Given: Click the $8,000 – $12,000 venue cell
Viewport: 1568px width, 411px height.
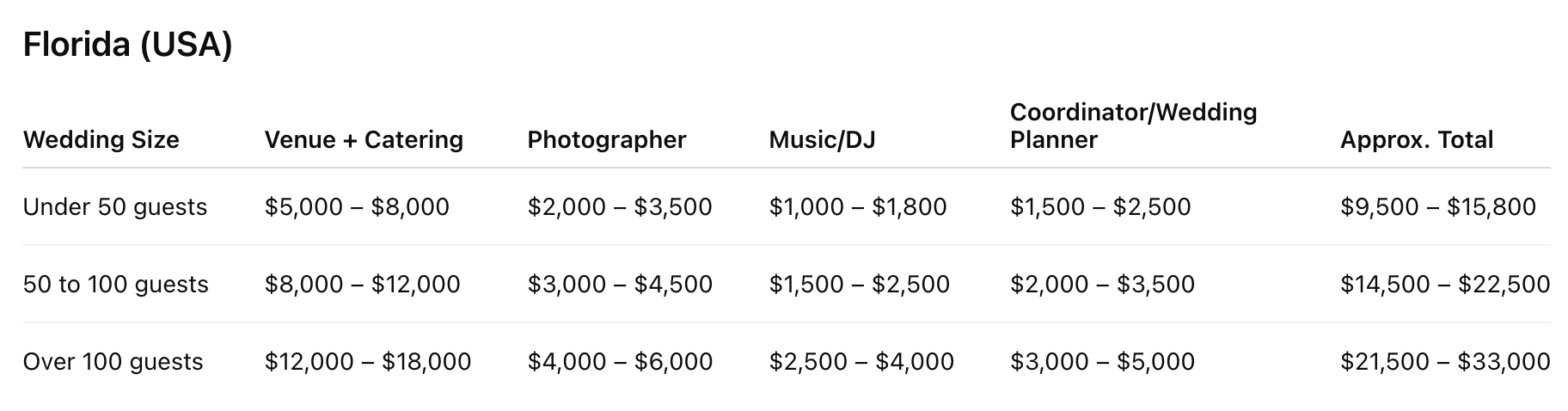Looking at the screenshot, I should (362, 285).
